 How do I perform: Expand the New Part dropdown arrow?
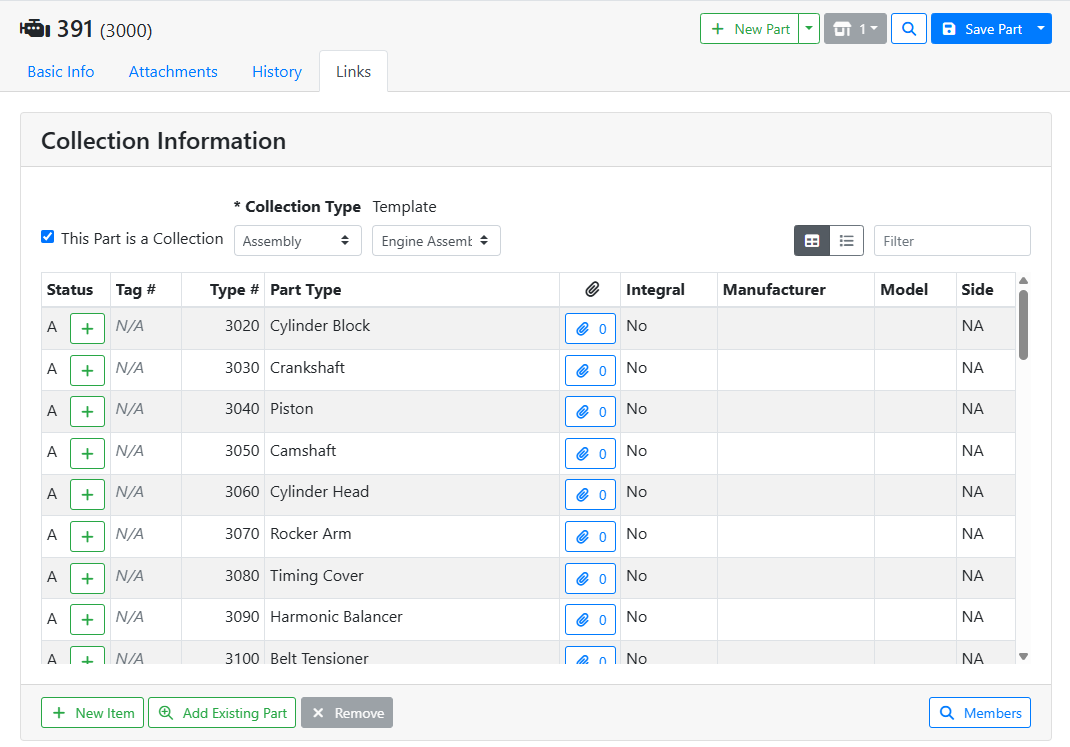click(x=809, y=29)
